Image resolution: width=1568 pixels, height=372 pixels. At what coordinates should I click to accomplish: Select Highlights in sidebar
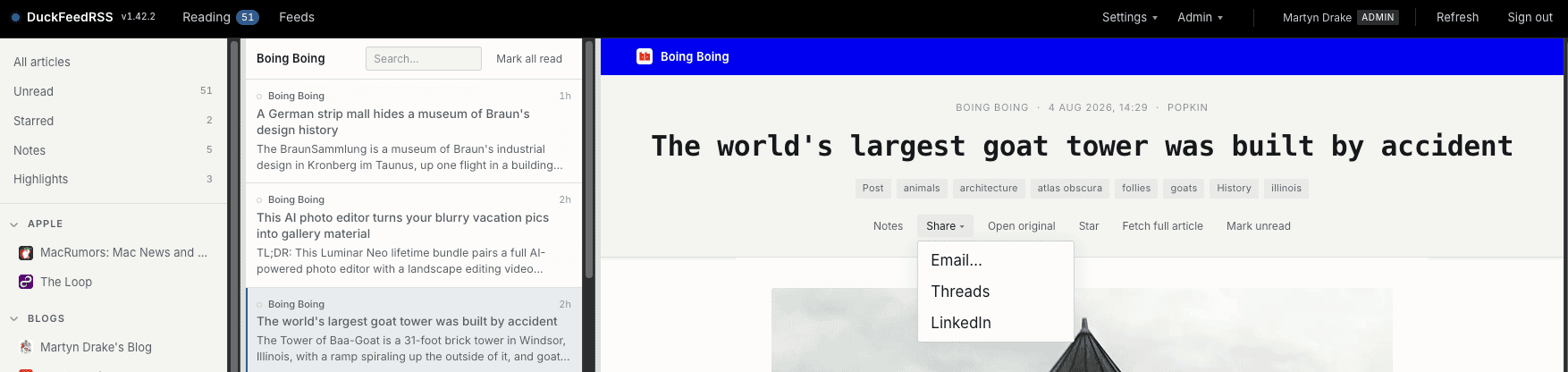(x=113, y=179)
